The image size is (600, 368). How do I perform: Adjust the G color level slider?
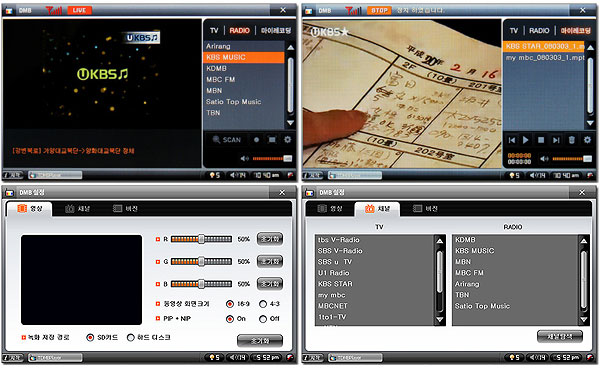[x=201, y=262]
